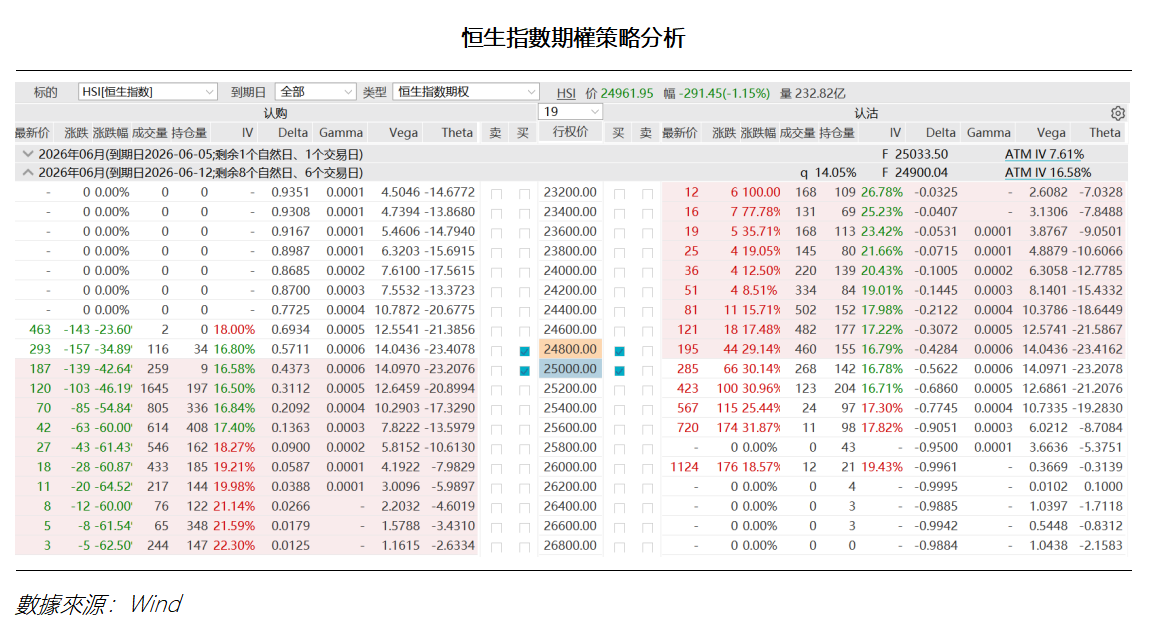
Task: Click put last price 720
Action: pyautogui.click(x=688, y=427)
